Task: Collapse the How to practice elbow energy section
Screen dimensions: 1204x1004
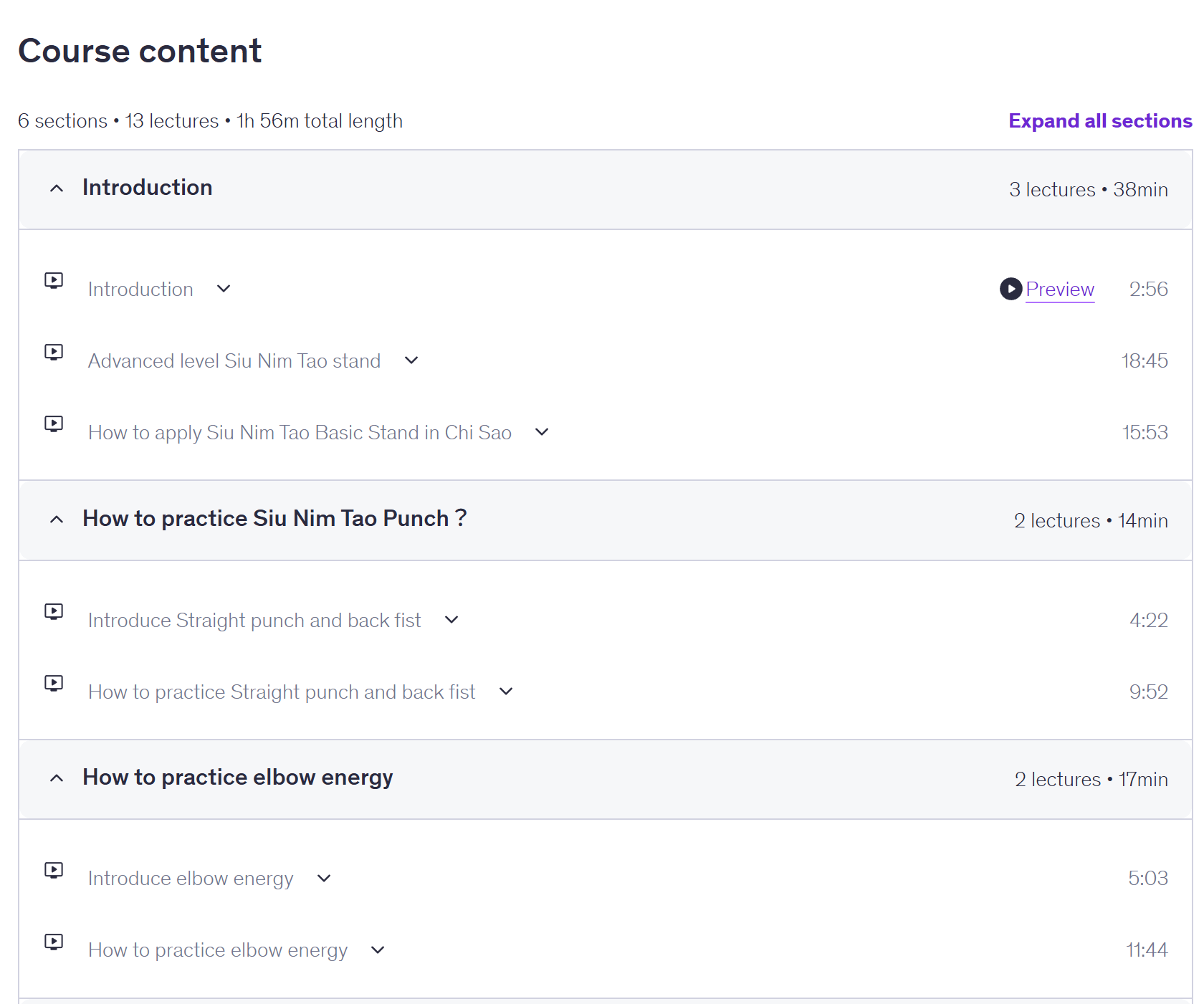Action: [57, 778]
